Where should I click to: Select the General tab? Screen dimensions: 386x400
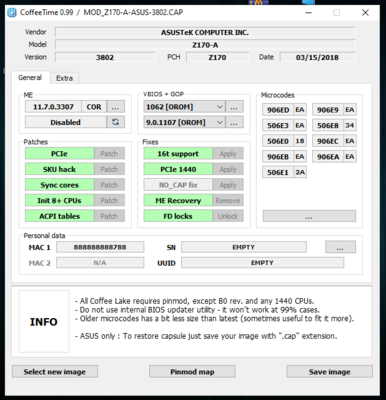(30, 77)
